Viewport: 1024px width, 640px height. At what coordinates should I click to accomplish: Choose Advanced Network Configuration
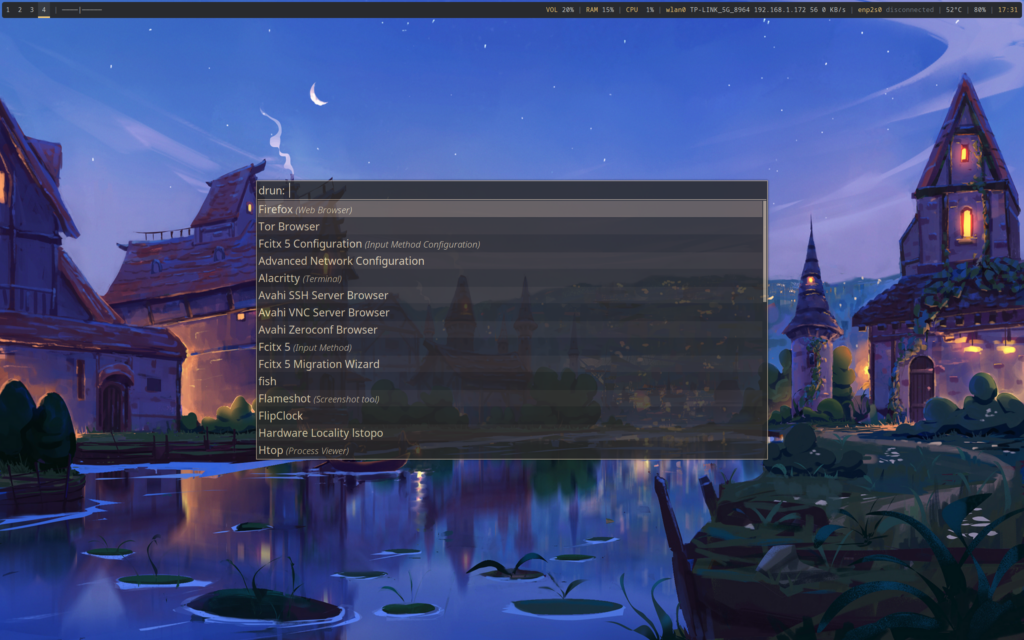pos(341,261)
